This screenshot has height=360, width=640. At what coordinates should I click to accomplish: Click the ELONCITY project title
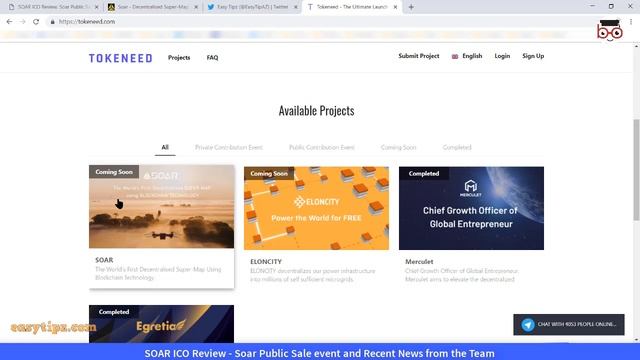point(266,262)
